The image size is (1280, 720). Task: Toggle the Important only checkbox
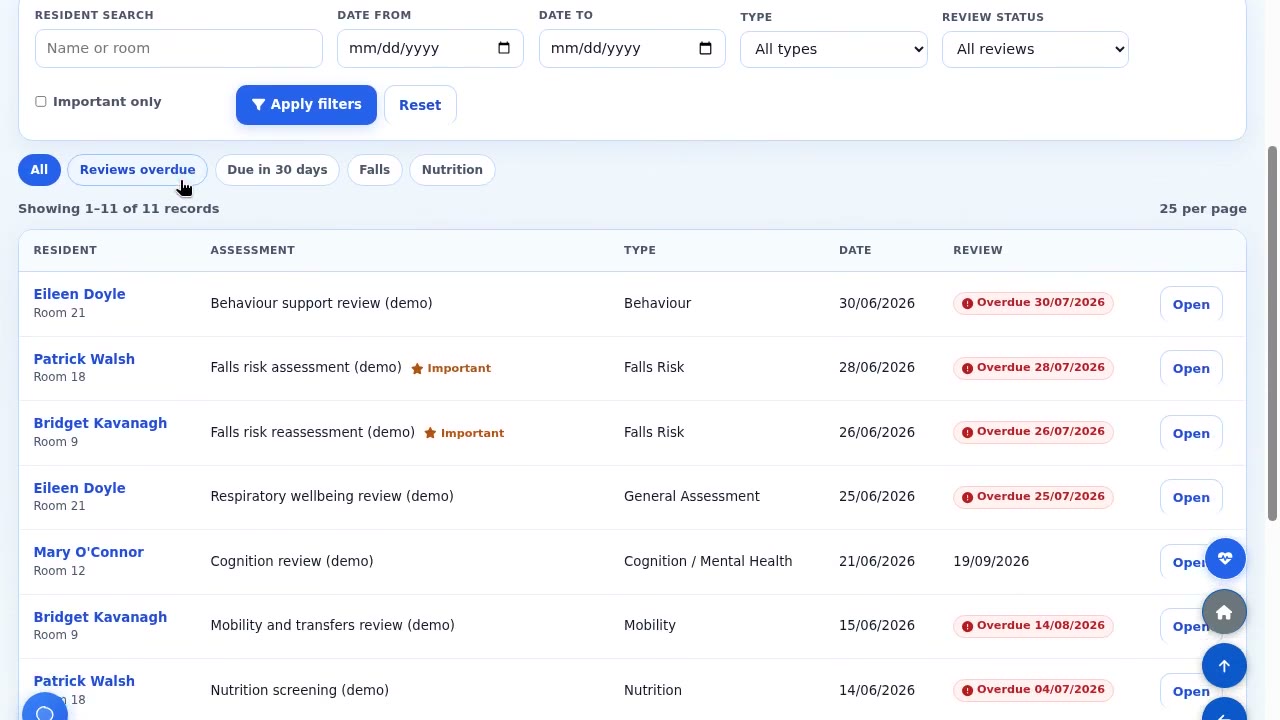point(41,101)
